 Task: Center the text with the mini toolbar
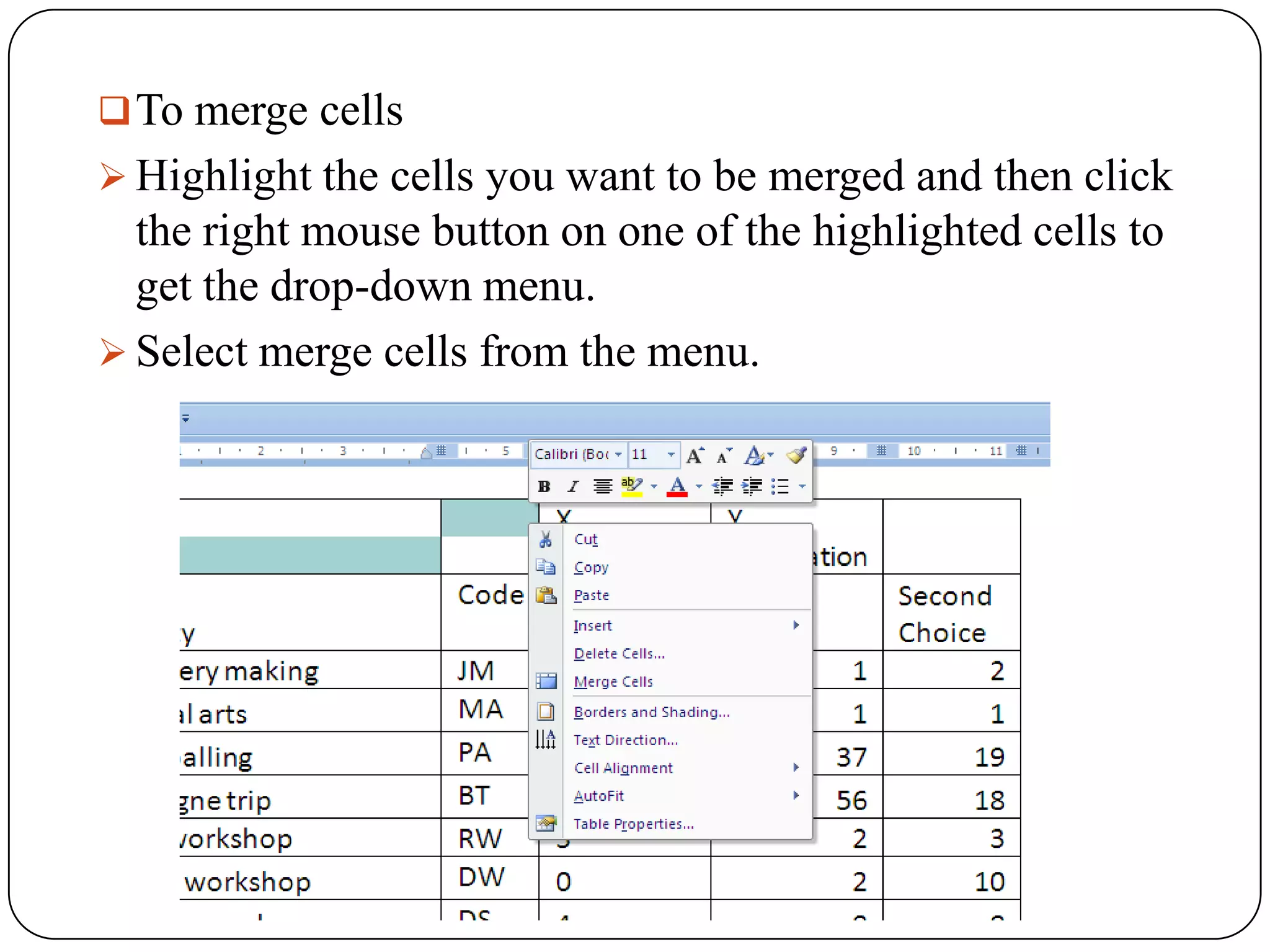[x=603, y=487]
